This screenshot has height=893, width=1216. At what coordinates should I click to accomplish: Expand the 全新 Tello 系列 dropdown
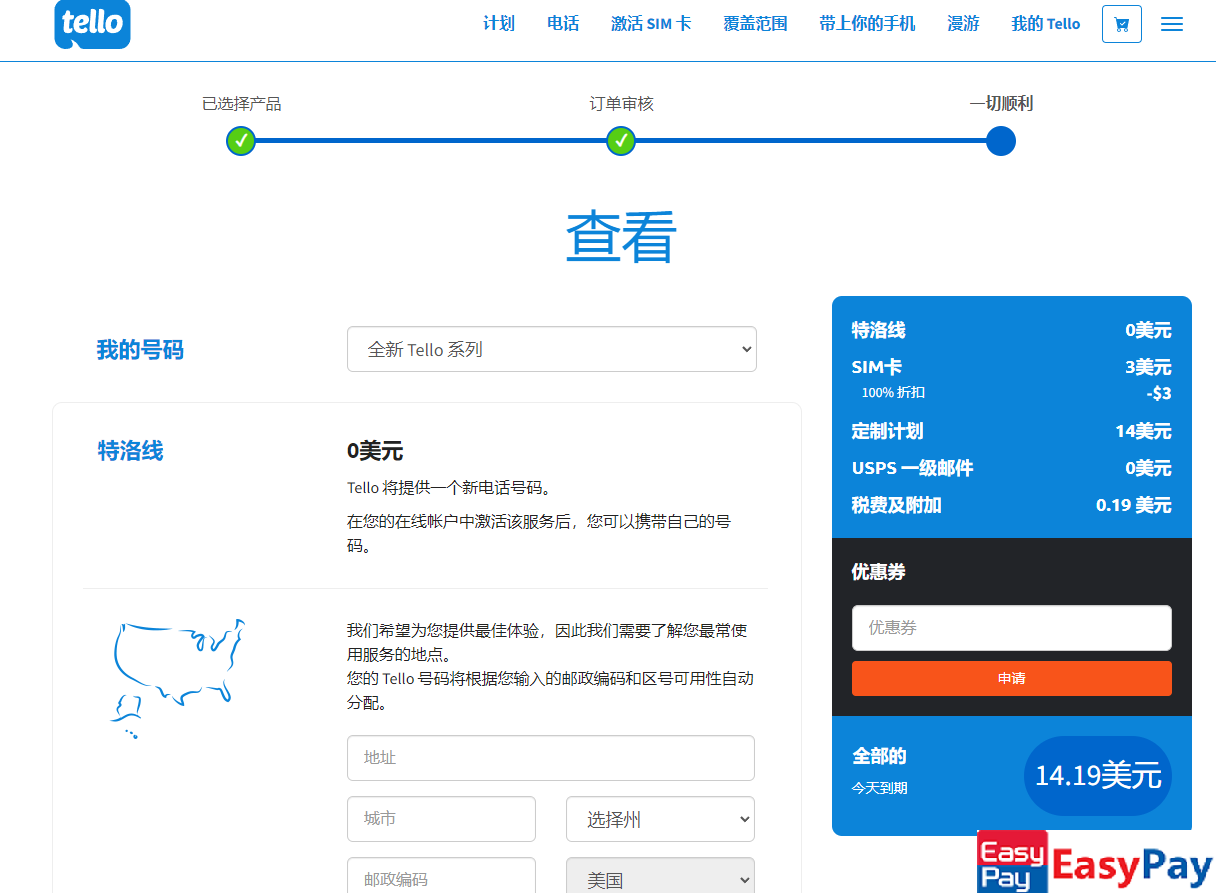(552, 349)
